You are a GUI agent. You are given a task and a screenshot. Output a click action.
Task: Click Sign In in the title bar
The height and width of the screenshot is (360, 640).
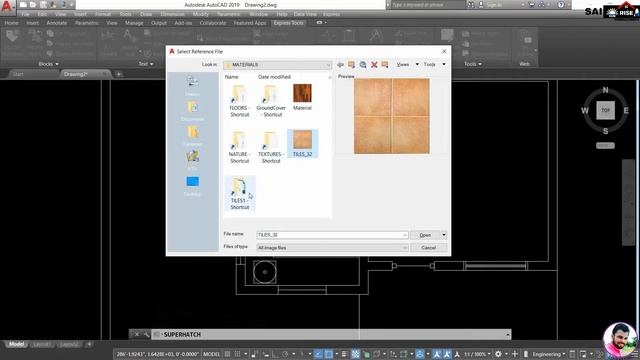(x=494, y=5)
